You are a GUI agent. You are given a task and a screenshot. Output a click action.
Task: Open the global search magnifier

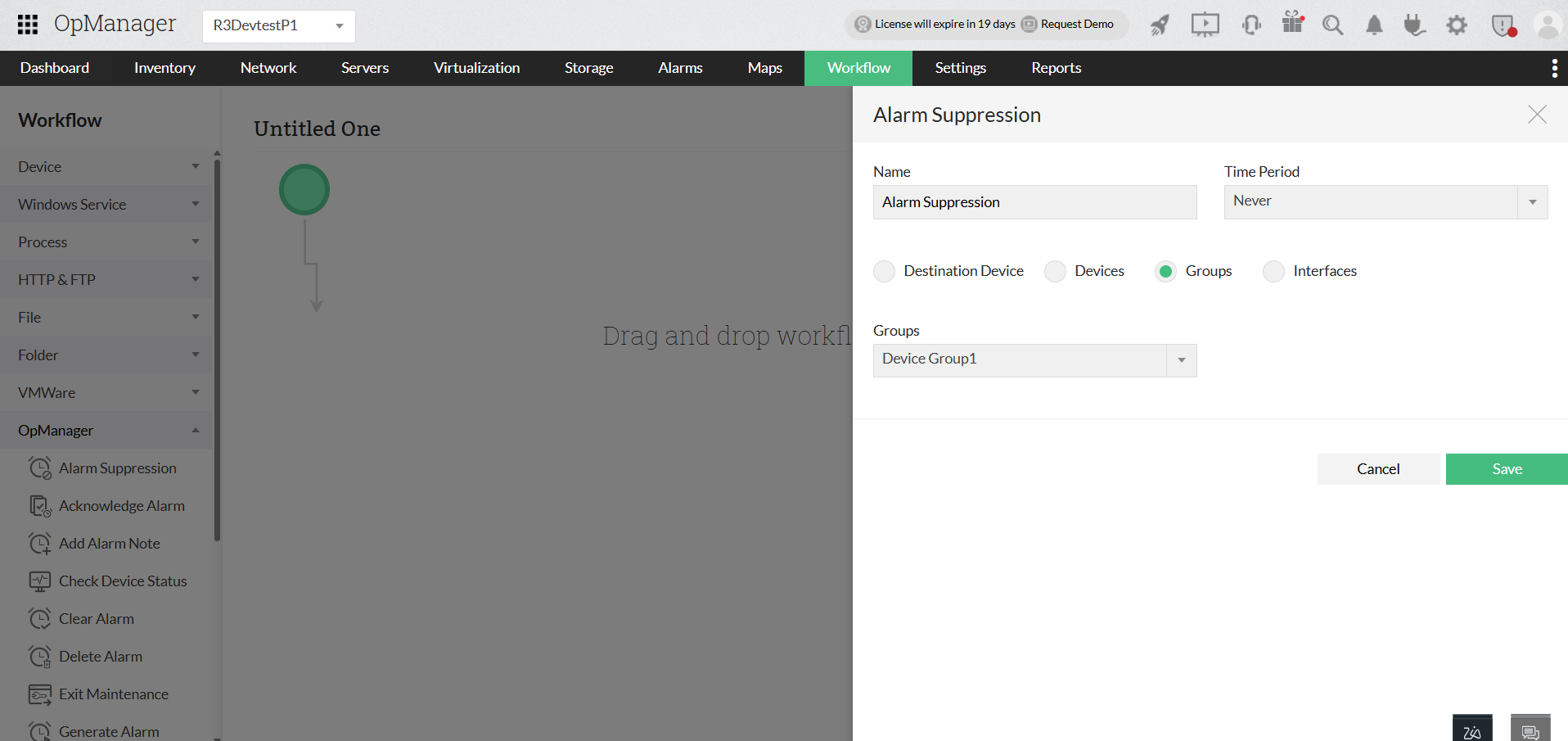pos(1333,25)
